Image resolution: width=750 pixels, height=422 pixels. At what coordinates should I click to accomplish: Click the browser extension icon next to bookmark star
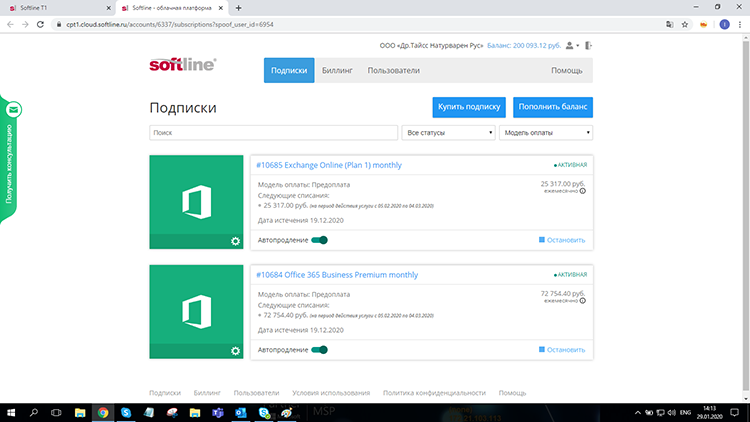[x=704, y=24]
